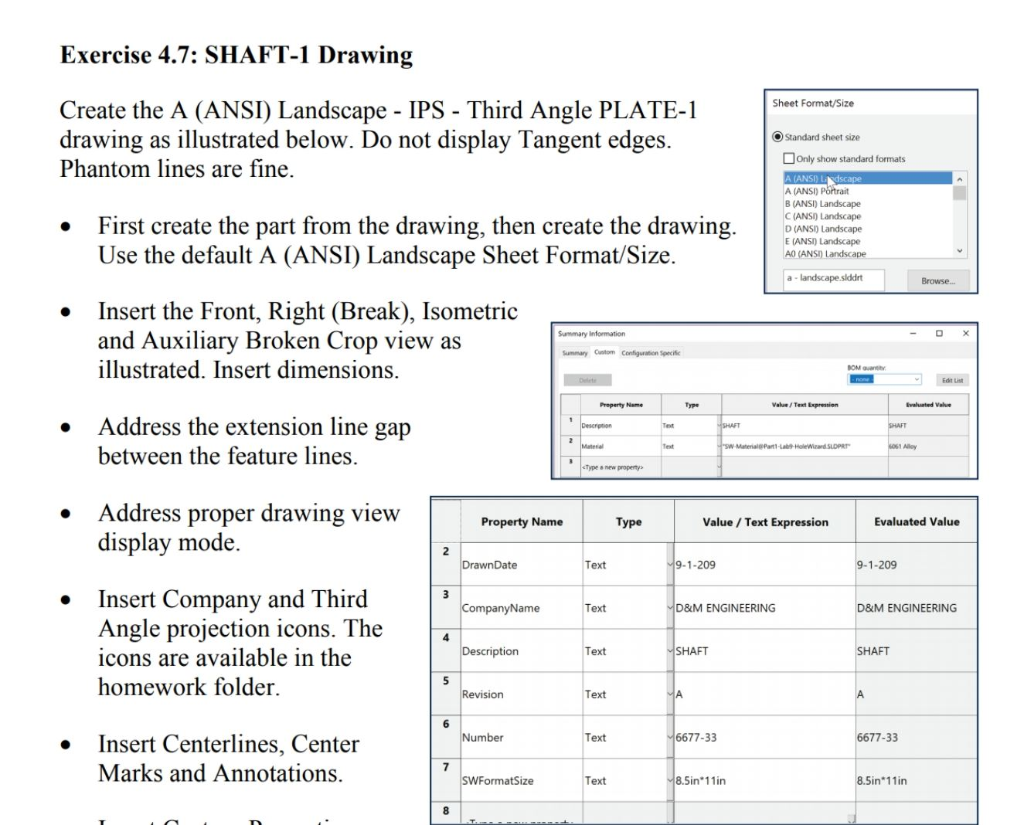Screen dimensions: 1024x825
Task: Select A (ANSI) Landscape in the list
Action: pos(867,178)
